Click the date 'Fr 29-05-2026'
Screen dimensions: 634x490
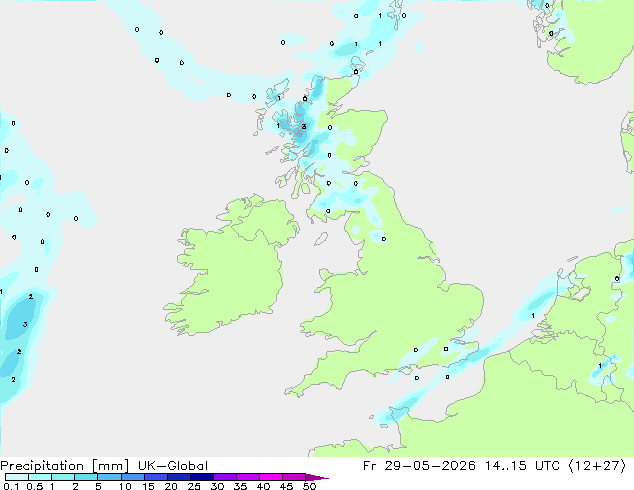pyautogui.click(x=419, y=466)
